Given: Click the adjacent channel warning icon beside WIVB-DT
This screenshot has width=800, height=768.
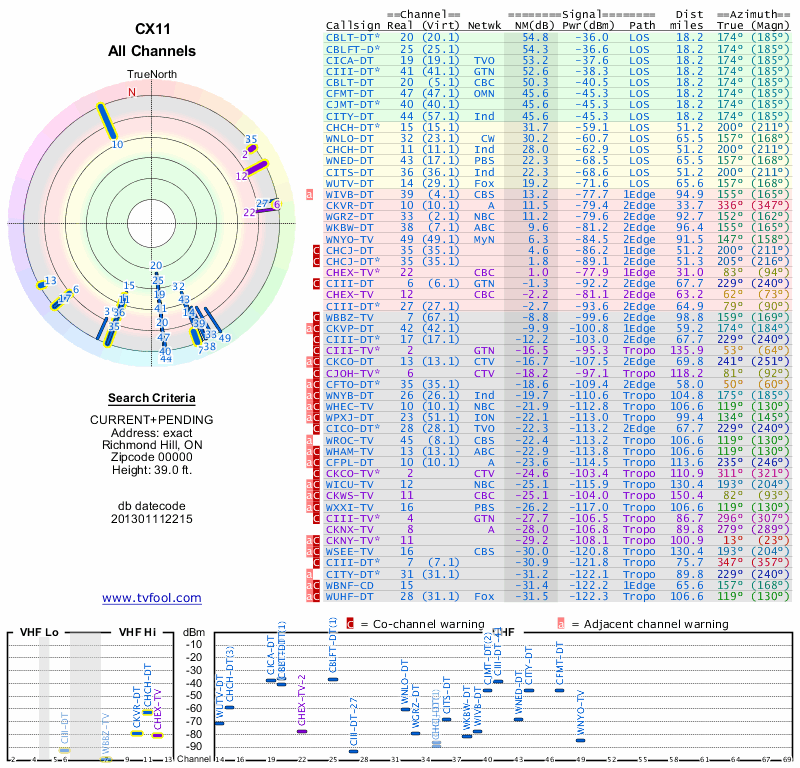Looking at the screenshot, I should (x=310, y=195).
